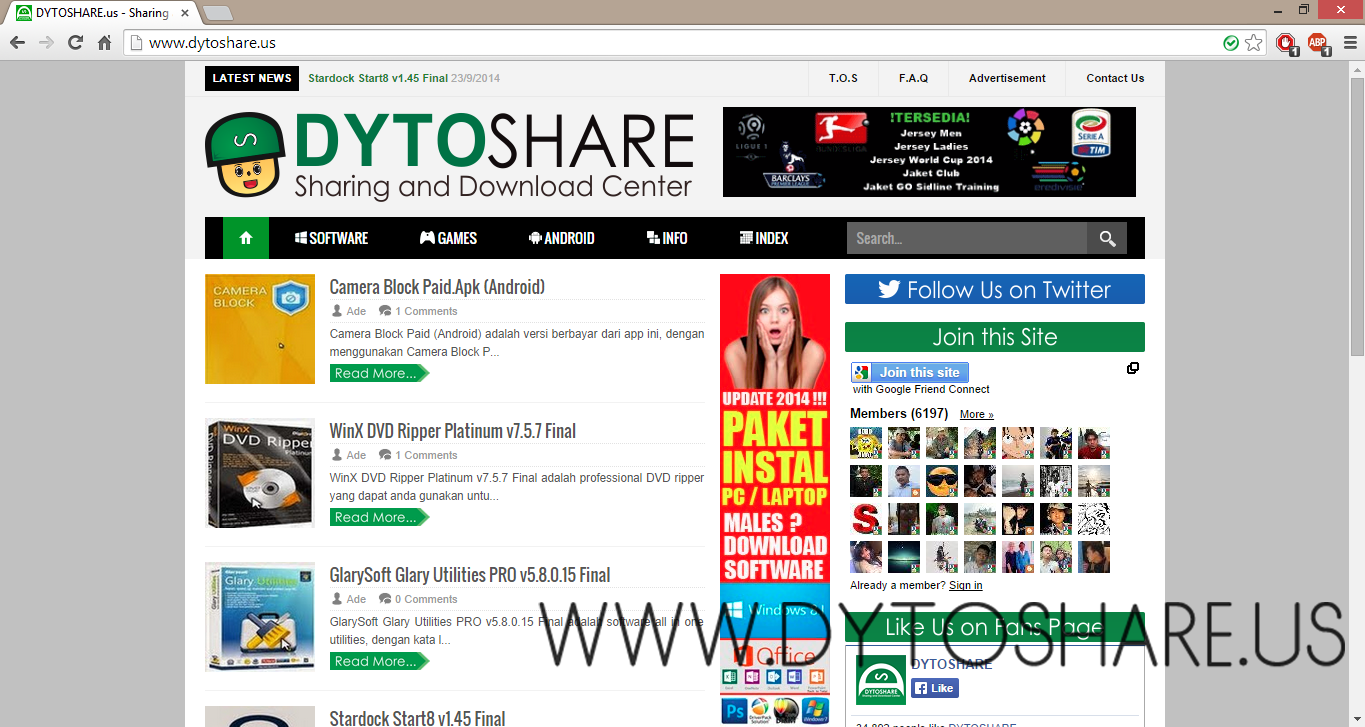Screen dimensions: 1365x727
Task: Open GlarySoft Glary Utilities PRO article title
Action: [470, 575]
